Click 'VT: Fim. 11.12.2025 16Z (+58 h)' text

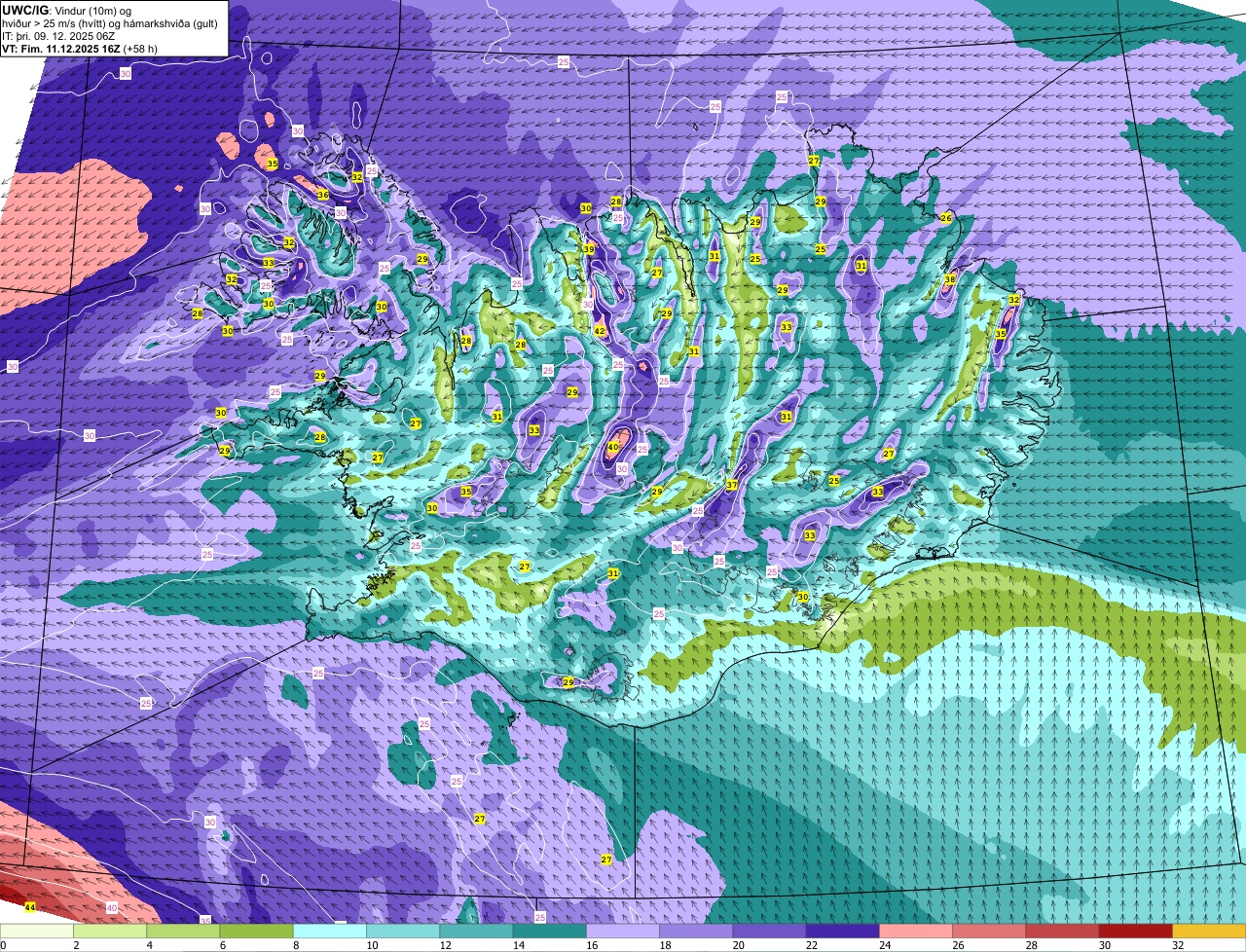tap(80, 49)
